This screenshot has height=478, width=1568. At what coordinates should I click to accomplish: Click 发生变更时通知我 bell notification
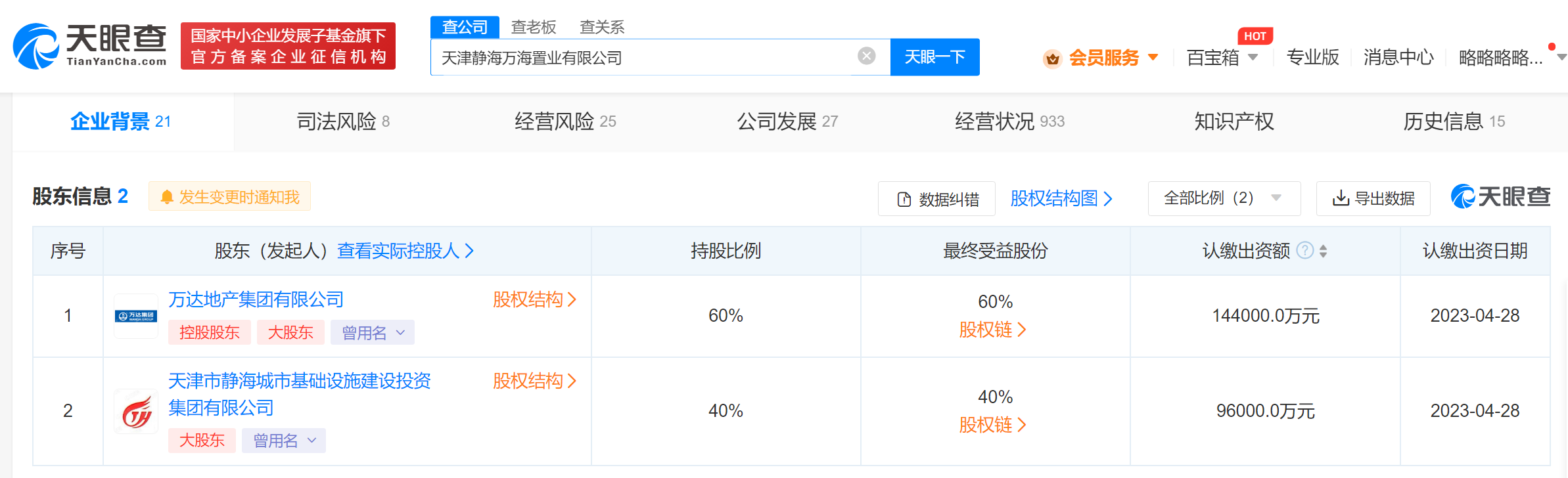click(230, 197)
